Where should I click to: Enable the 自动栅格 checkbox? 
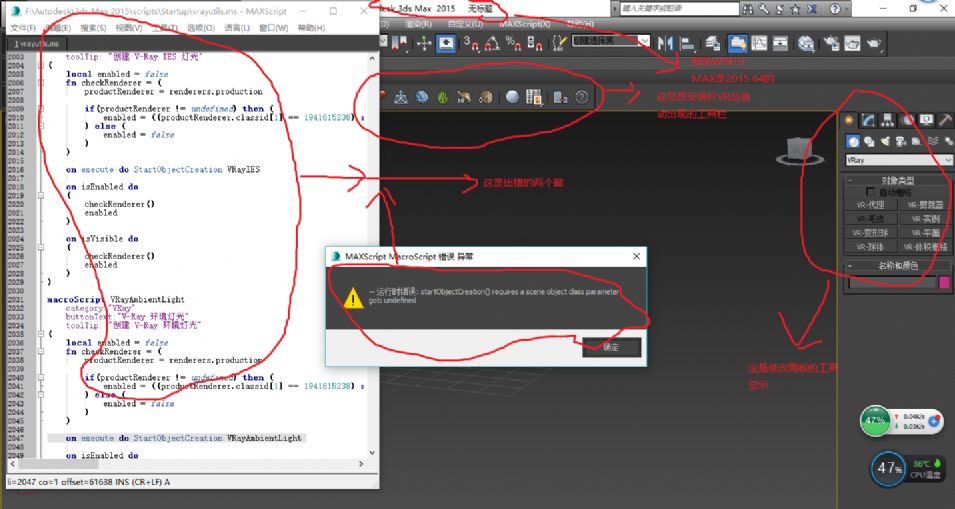[870, 192]
